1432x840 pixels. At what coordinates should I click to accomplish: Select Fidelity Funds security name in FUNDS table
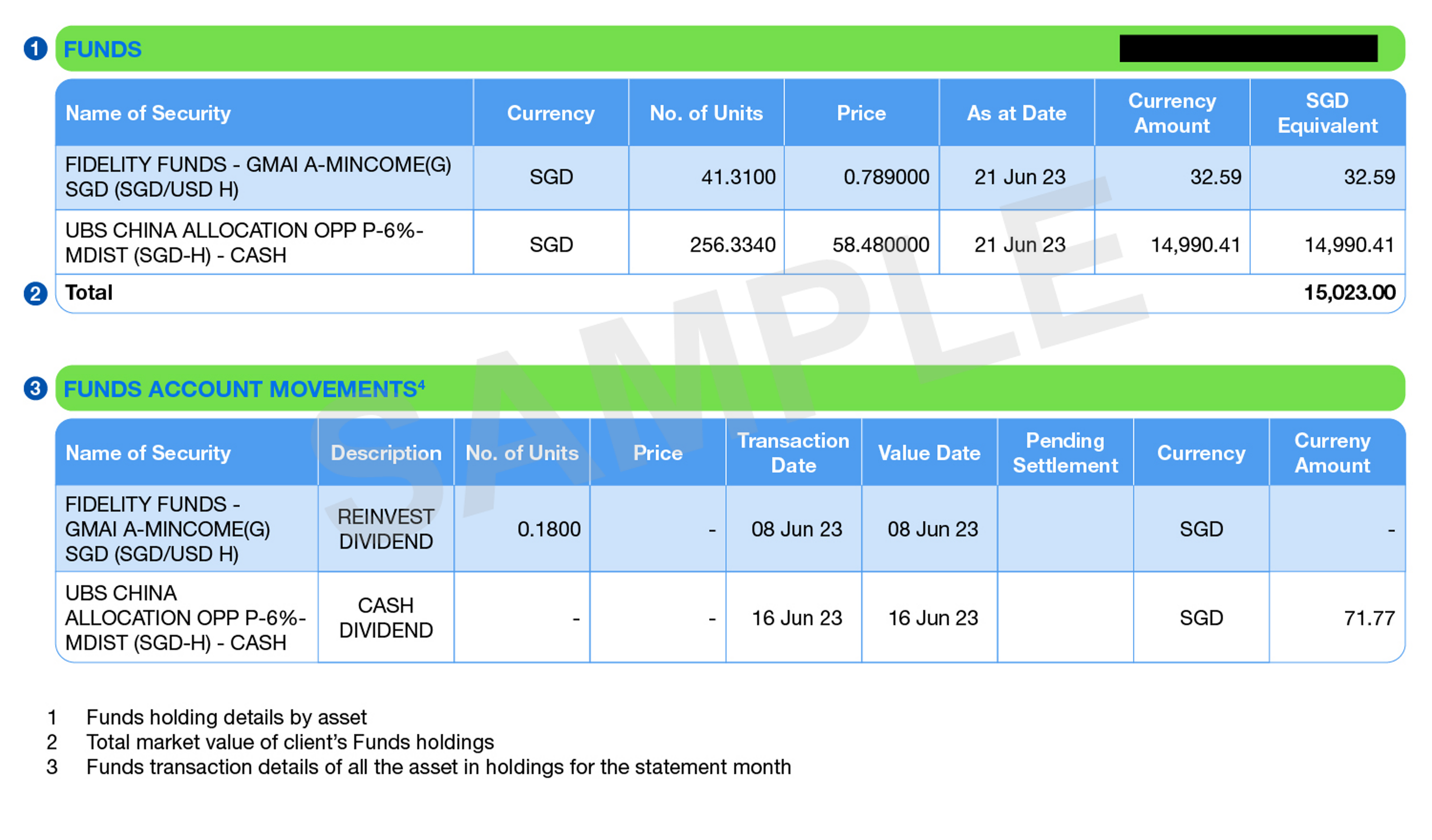coord(258,177)
